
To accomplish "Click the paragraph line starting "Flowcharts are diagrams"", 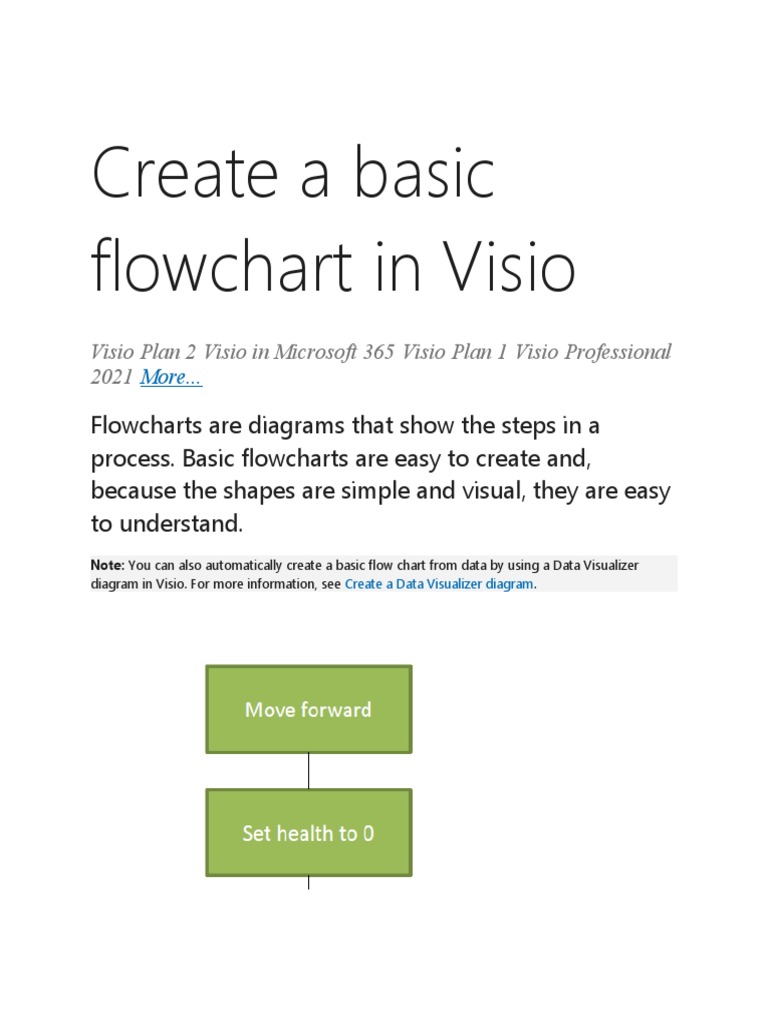I will tap(345, 425).
